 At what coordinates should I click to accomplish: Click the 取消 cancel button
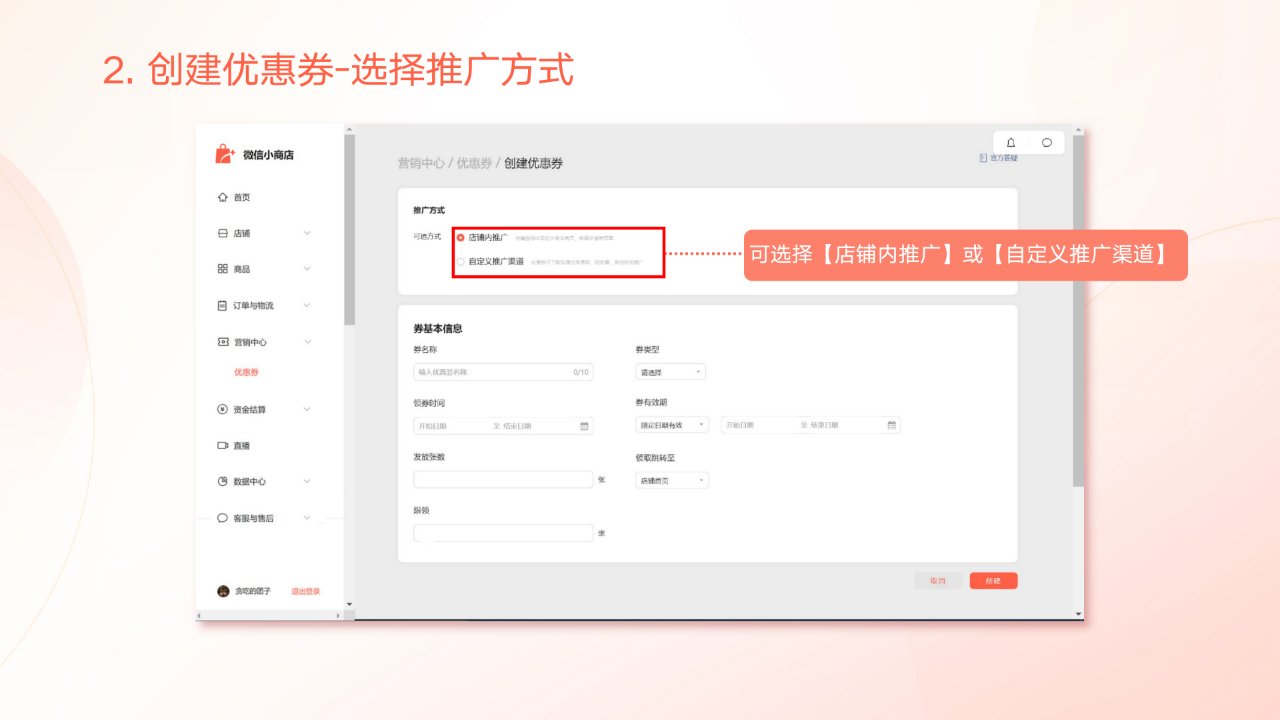tap(938, 580)
